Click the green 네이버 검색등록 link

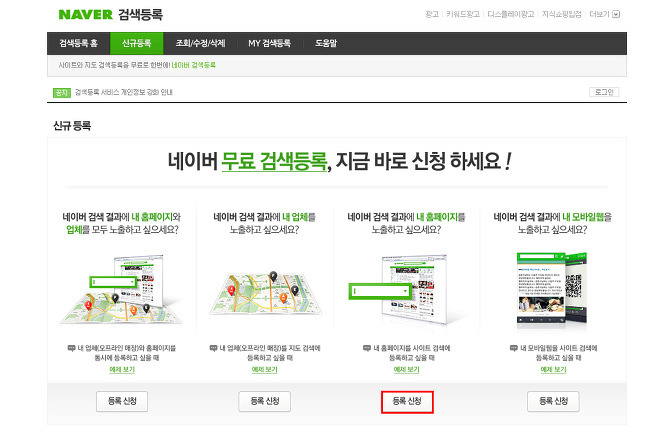coord(194,65)
